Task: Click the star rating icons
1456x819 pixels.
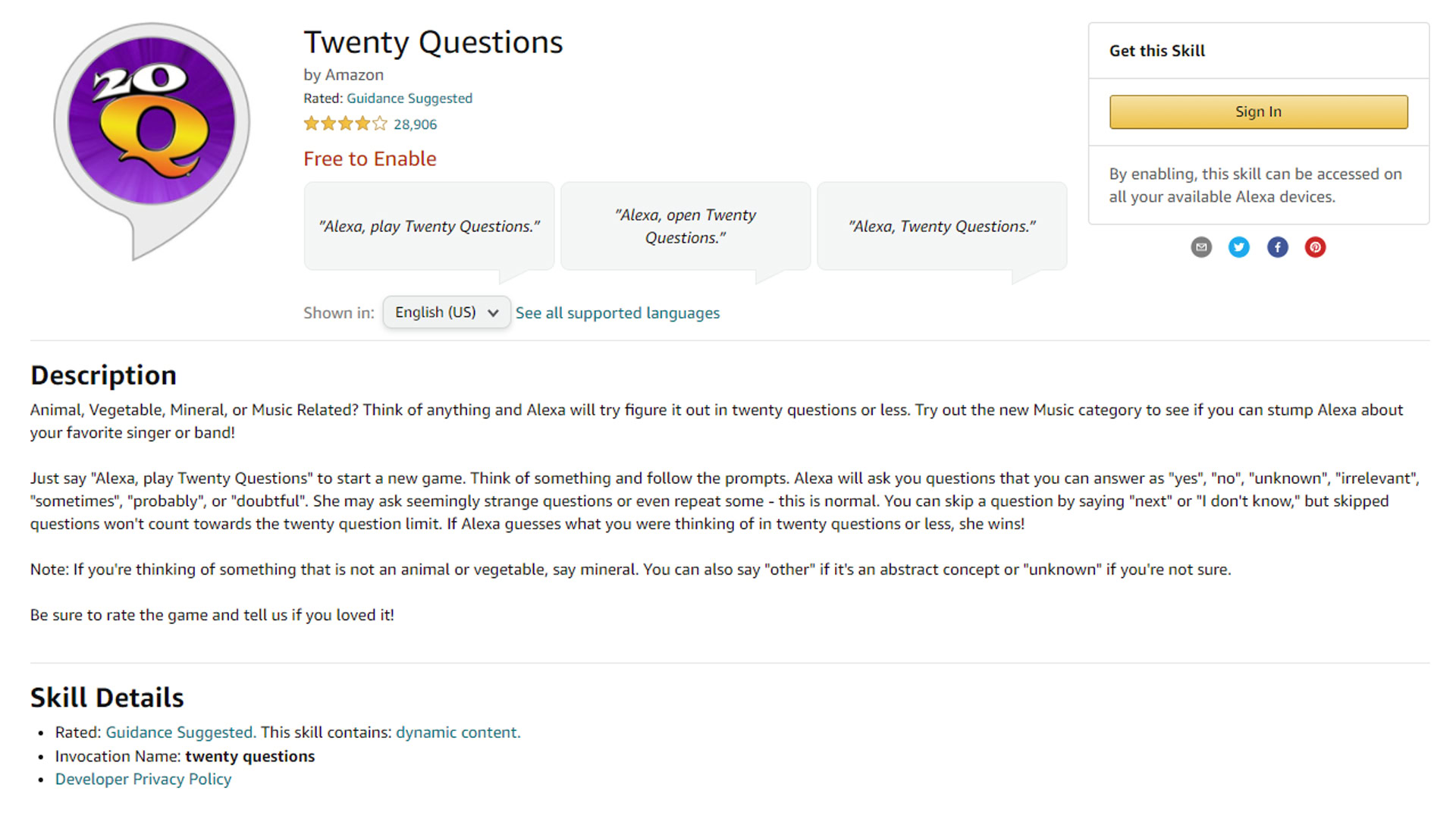Action: click(345, 124)
